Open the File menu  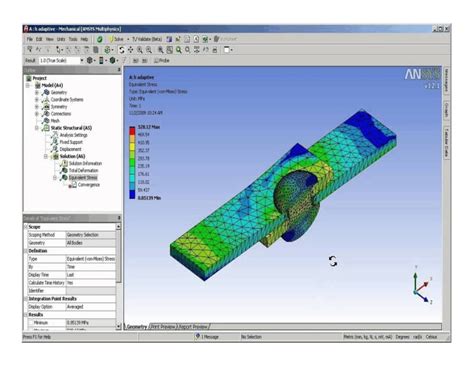tap(30, 39)
